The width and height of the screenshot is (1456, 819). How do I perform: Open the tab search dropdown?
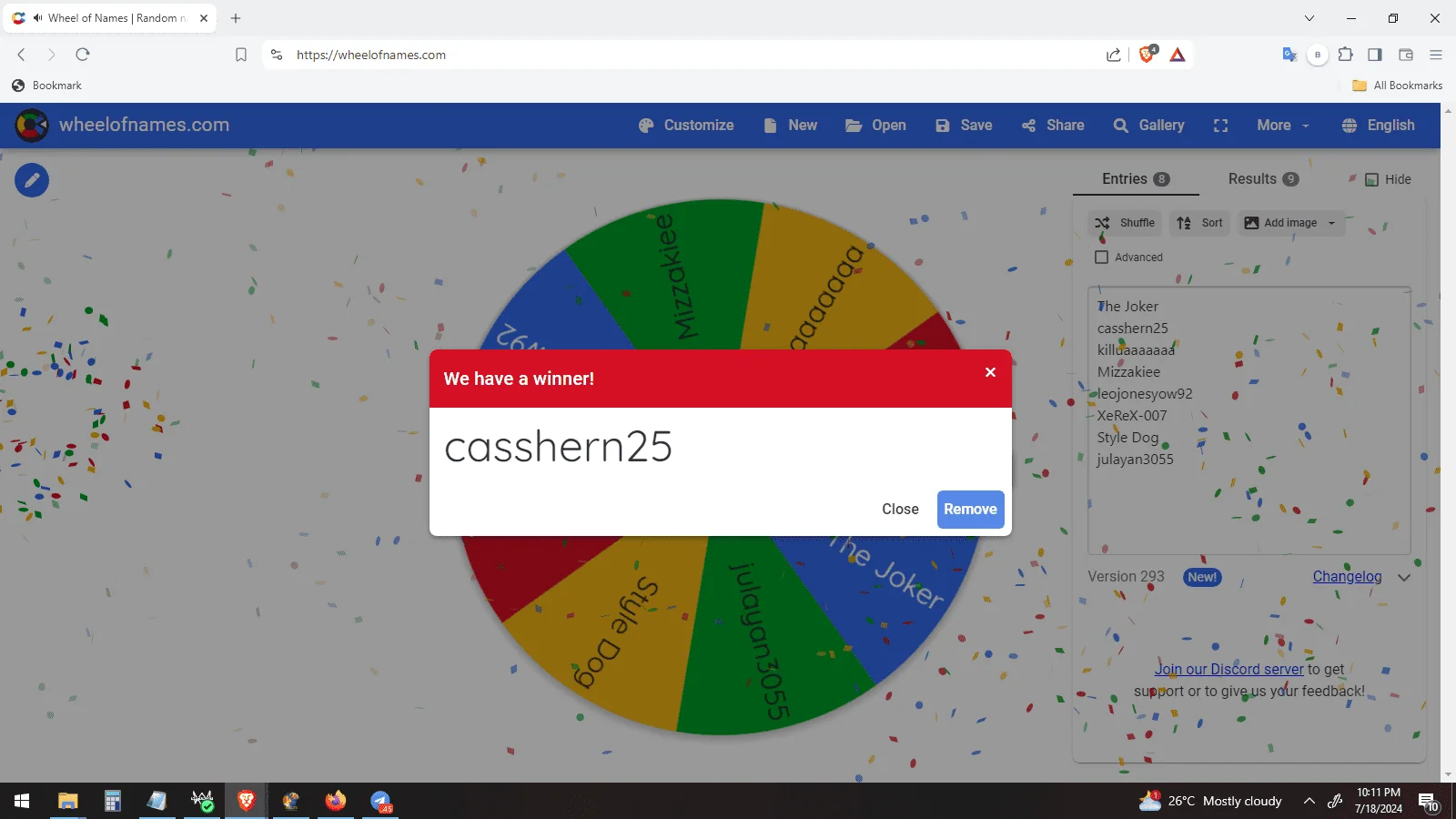tap(1309, 18)
